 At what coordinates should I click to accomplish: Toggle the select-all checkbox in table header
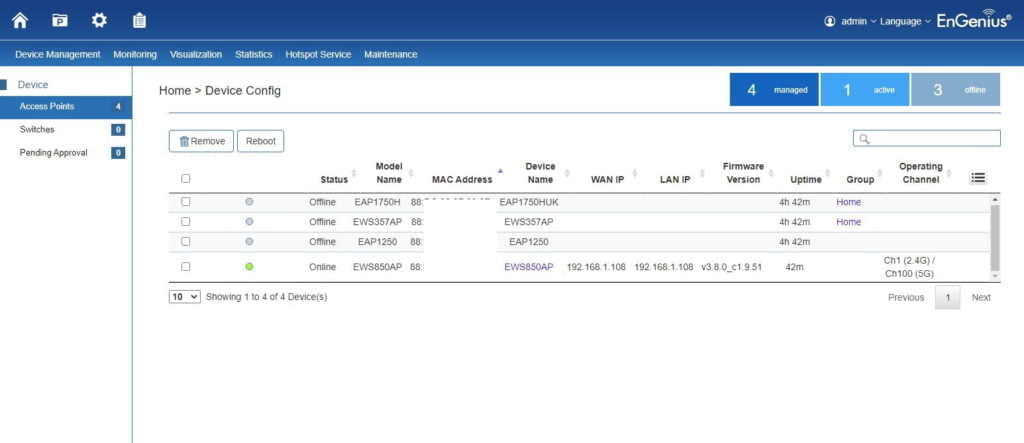pos(185,179)
